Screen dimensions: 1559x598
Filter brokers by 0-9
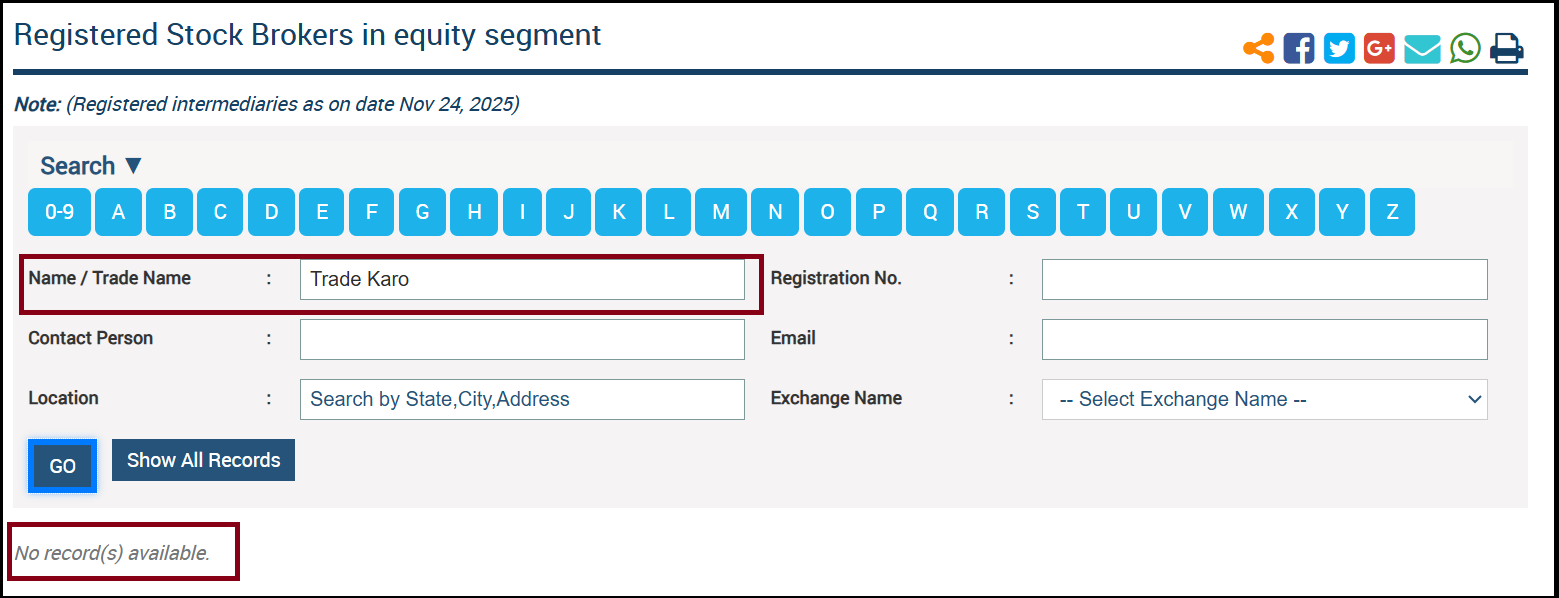click(59, 212)
